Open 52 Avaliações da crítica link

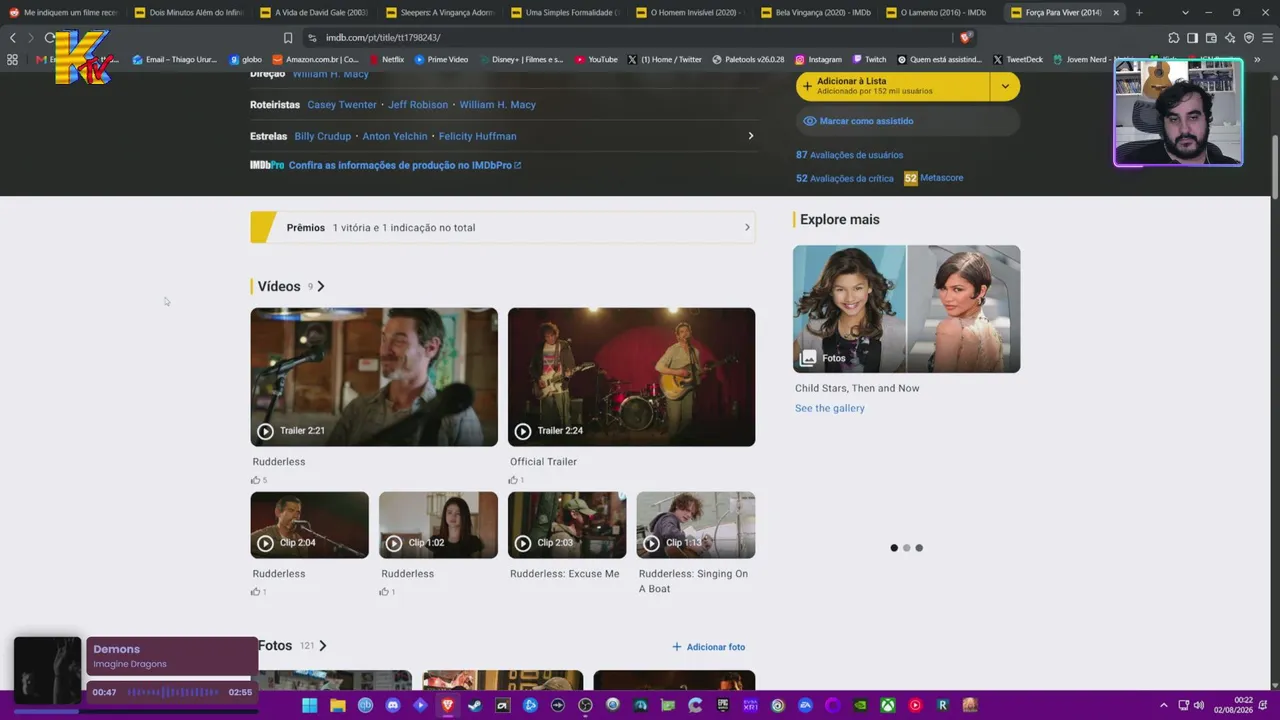click(x=845, y=178)
